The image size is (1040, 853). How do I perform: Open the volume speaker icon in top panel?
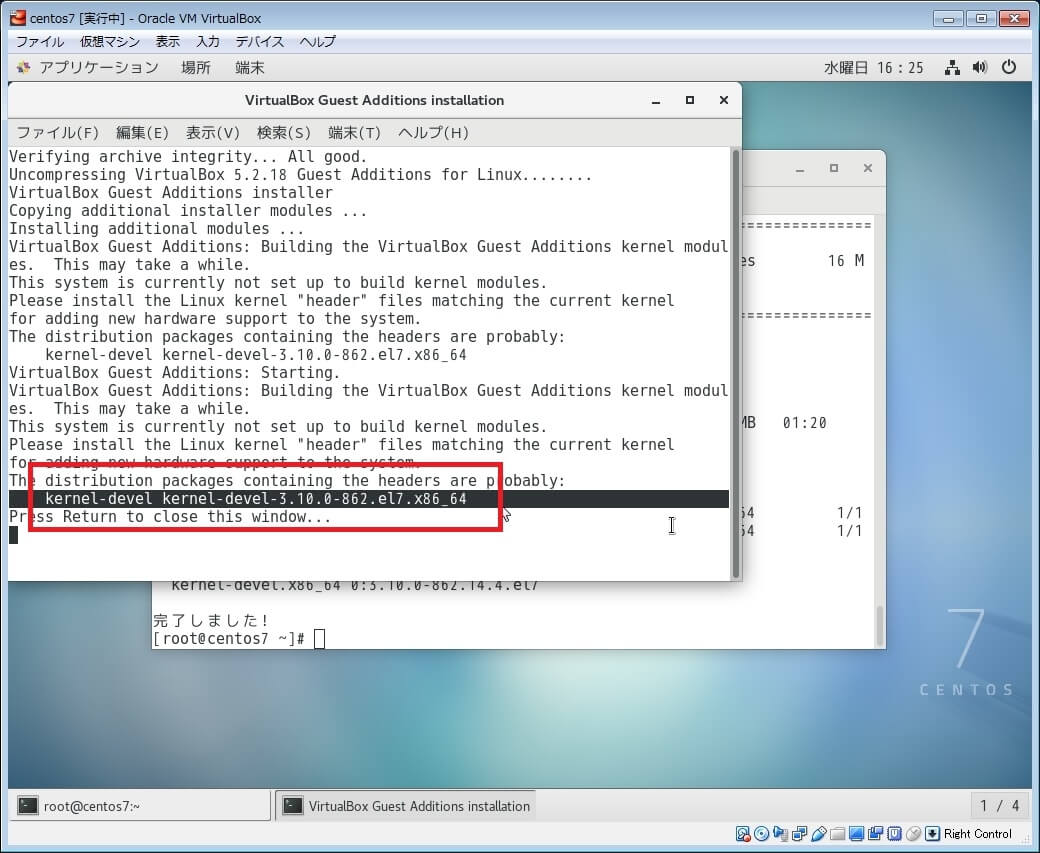pyautogui.click(x=979, y=68)
